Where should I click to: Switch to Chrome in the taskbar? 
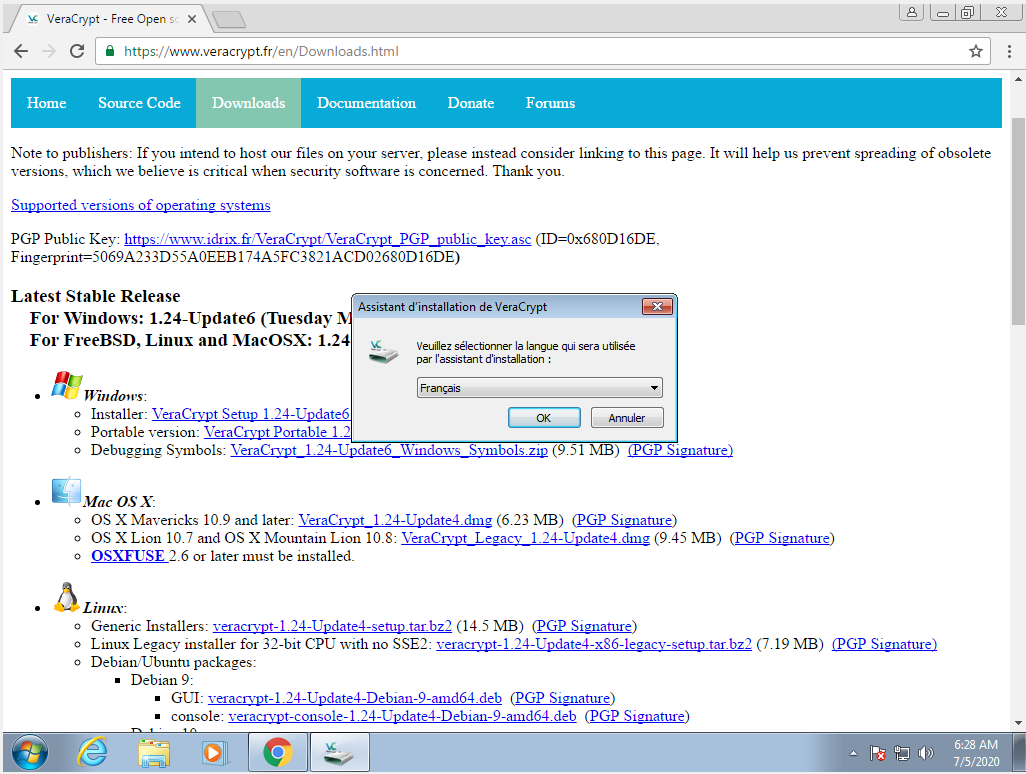pos(277,753)
